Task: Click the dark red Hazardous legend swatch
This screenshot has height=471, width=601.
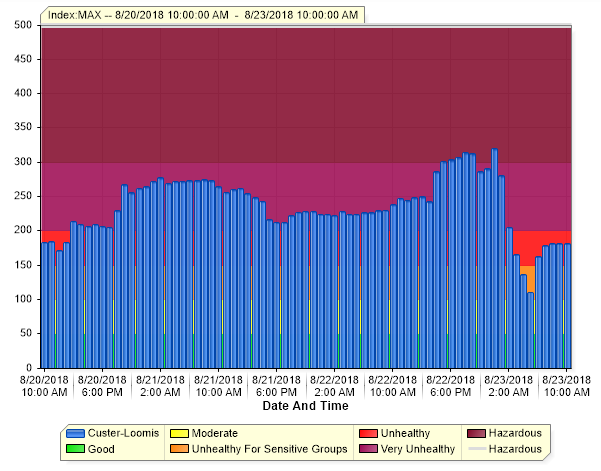Action: click(477, 433)
